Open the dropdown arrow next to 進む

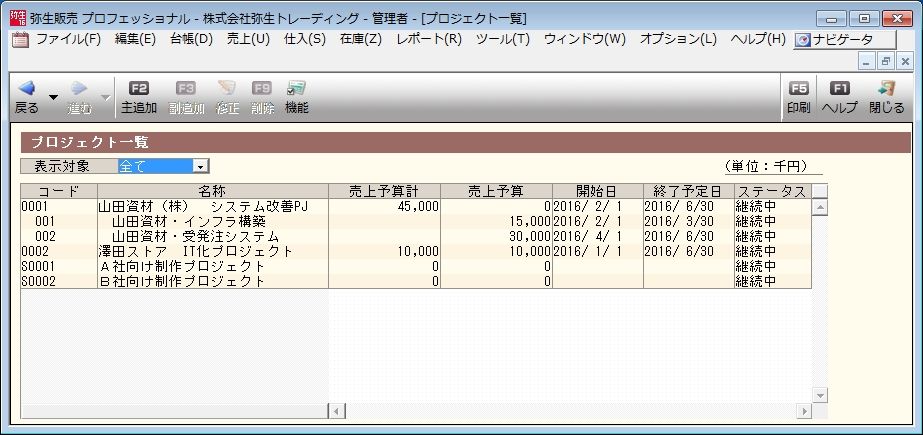[x=105, y=98]
